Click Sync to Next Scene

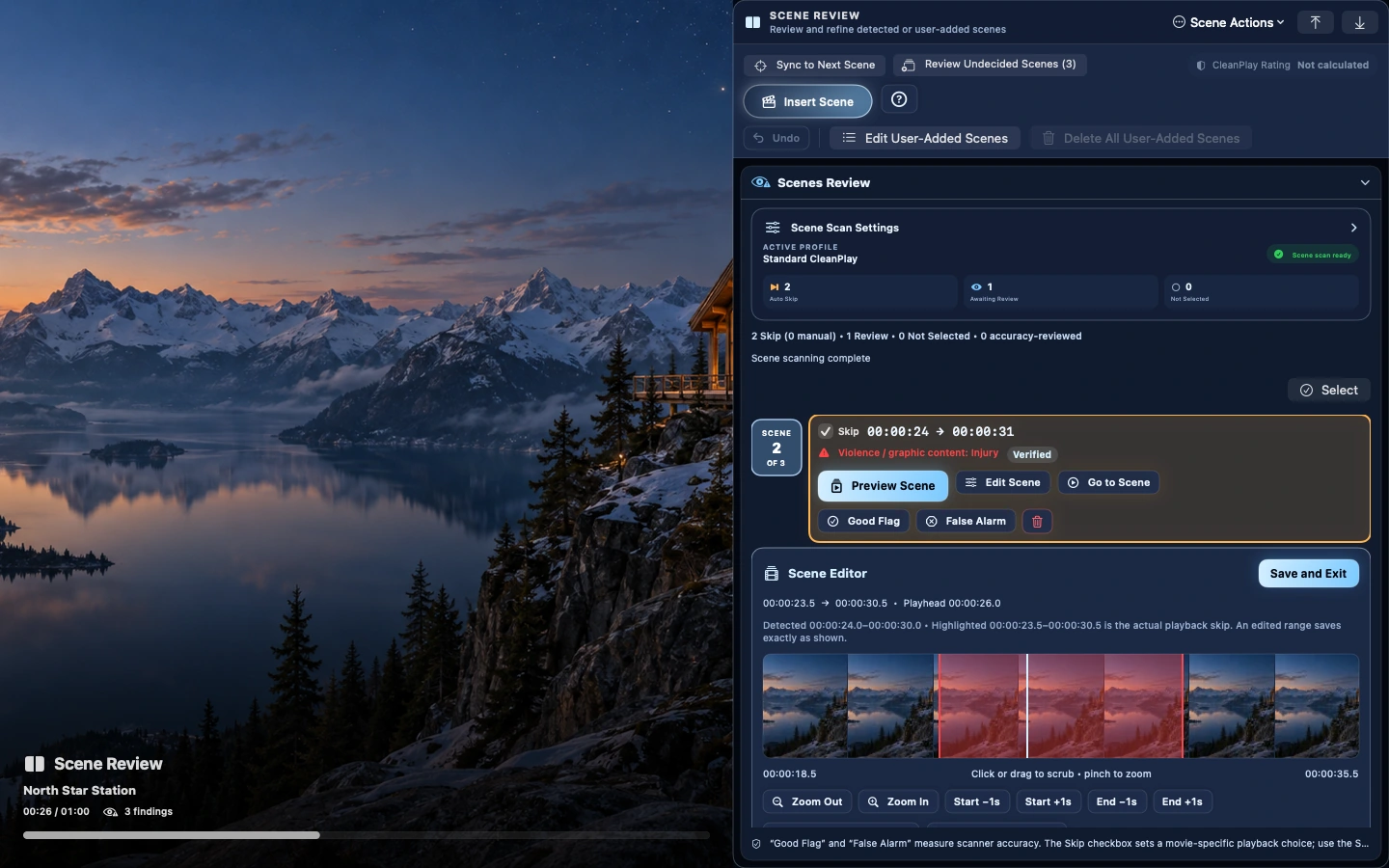click(x=815, y=65)
